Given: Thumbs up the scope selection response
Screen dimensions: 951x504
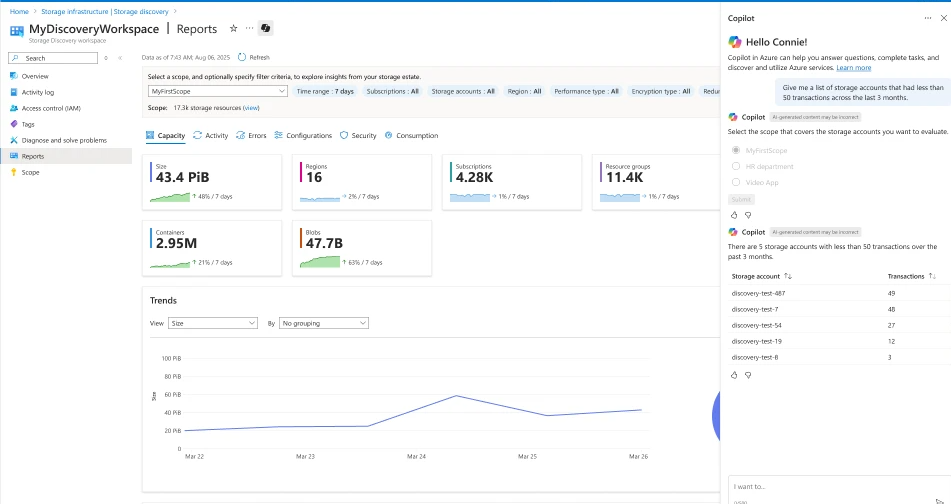Looking at the screenshot, I should 734,215.
